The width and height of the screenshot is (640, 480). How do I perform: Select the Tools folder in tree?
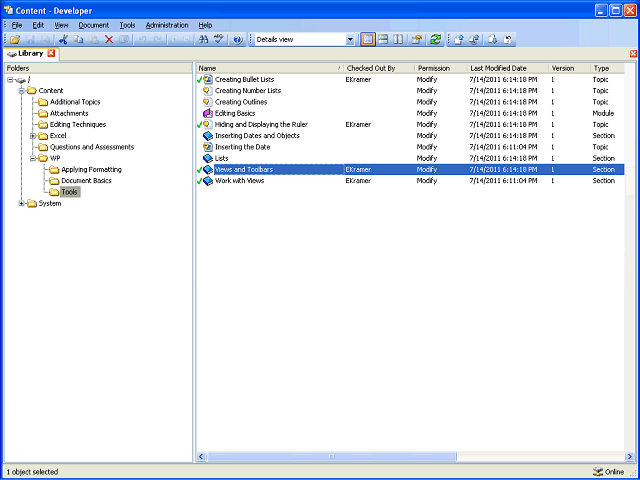click(x=70, y=192)
